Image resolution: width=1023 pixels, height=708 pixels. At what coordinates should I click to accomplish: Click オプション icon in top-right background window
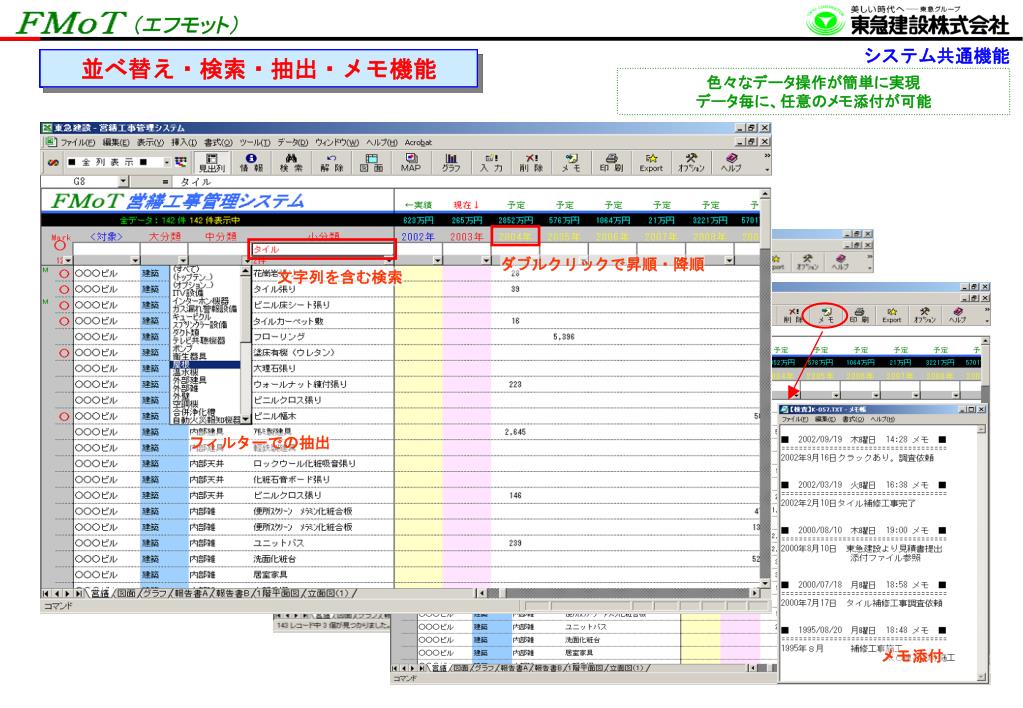(807, 262)
